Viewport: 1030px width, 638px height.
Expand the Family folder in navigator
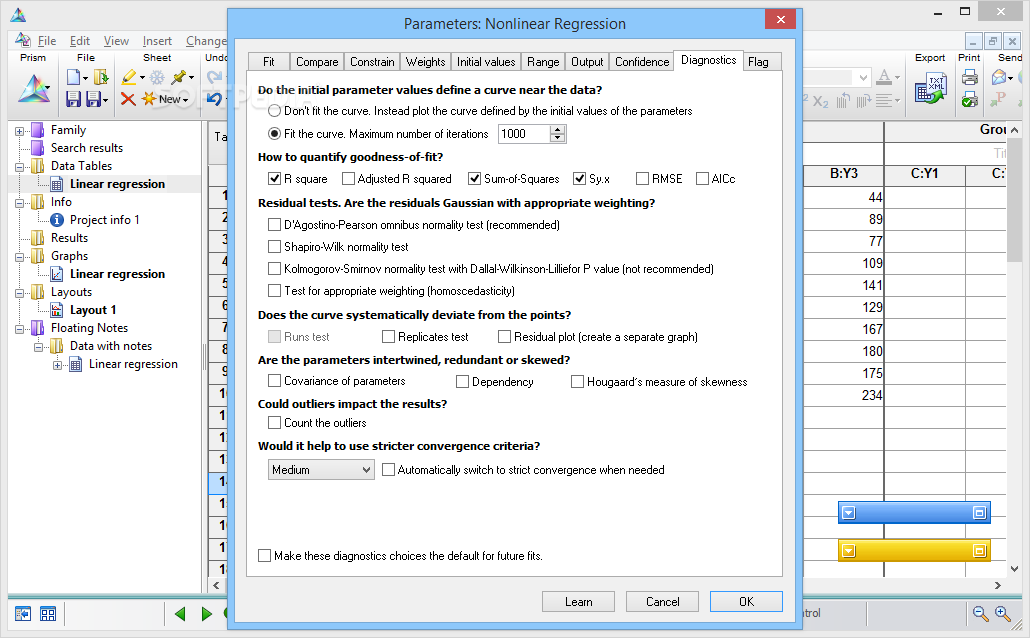19,131
